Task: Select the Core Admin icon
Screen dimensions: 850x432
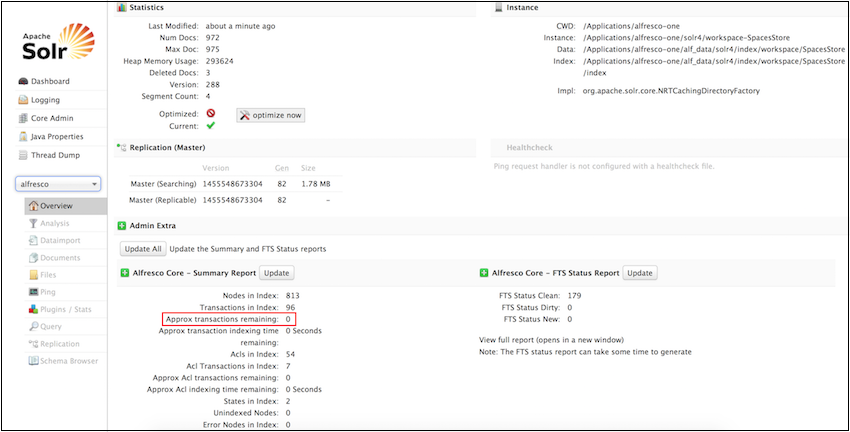Action: tap(22, 118)
